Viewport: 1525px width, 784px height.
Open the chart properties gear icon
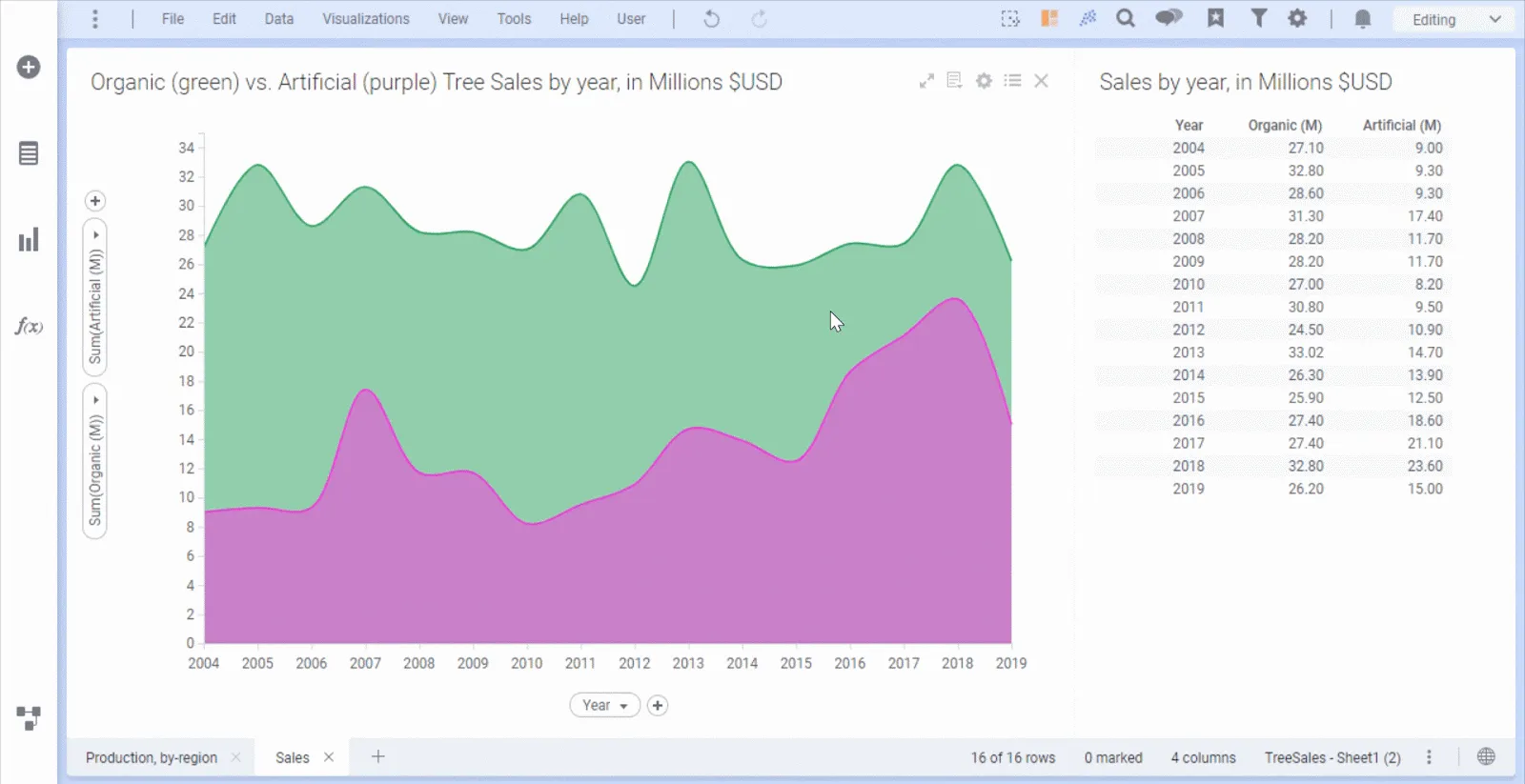(x=984, y=81)
